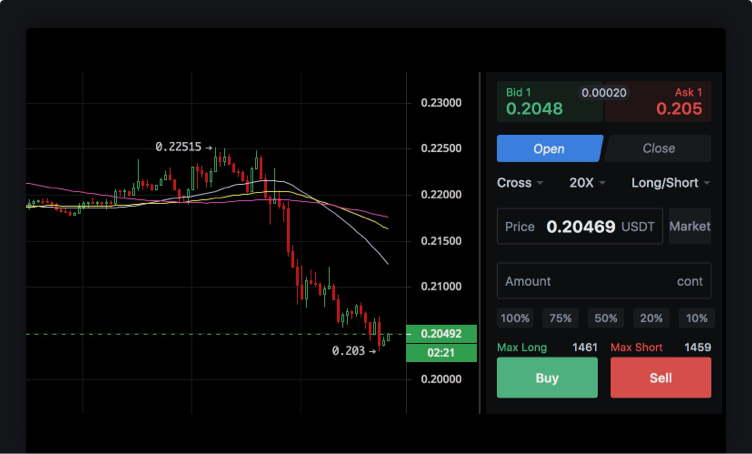Screen dimensions: 752x454
Task: Click the red Sell button
Action: [661, 378]
